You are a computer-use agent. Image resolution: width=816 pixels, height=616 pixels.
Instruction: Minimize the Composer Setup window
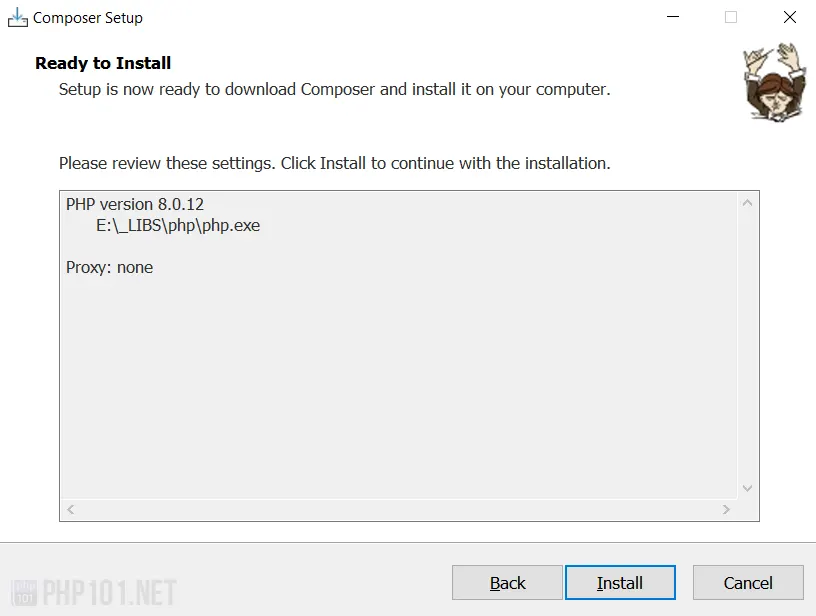(x=672, y=17)
